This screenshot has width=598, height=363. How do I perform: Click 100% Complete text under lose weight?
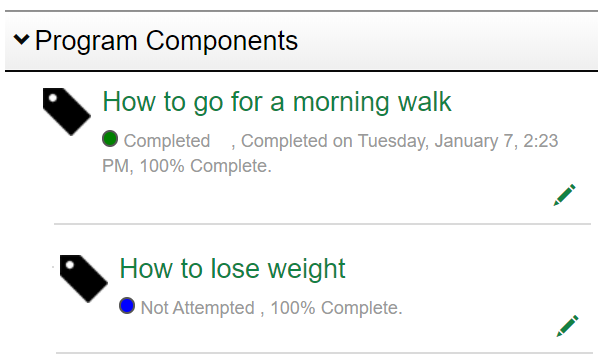pyautogui.click(x=336, y=308)
